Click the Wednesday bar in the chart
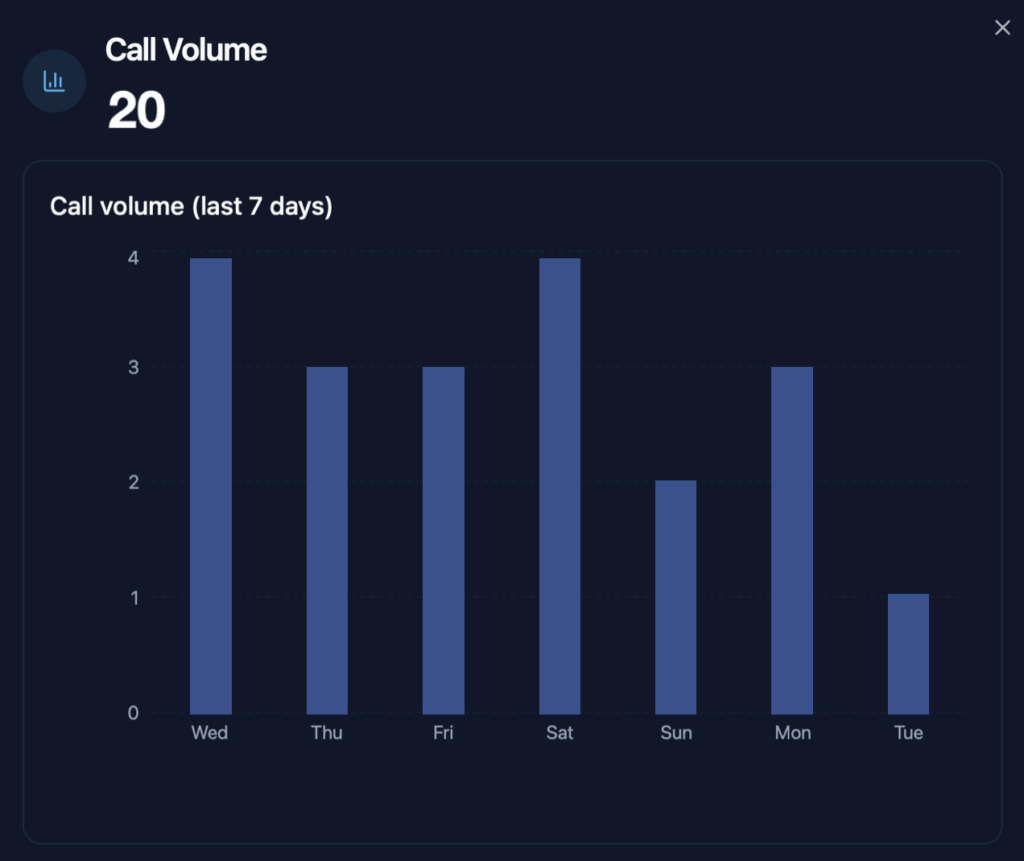This screenshot has height=861, width=1024. pos(211,486)
